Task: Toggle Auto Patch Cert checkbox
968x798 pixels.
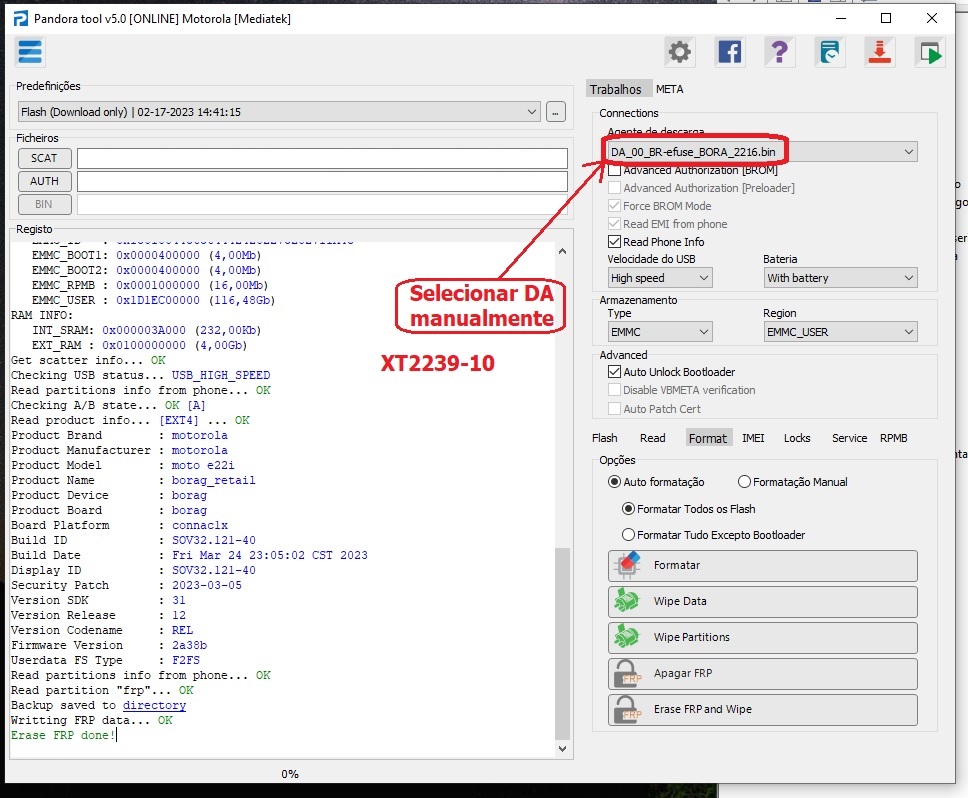Action: coord(614,409)
